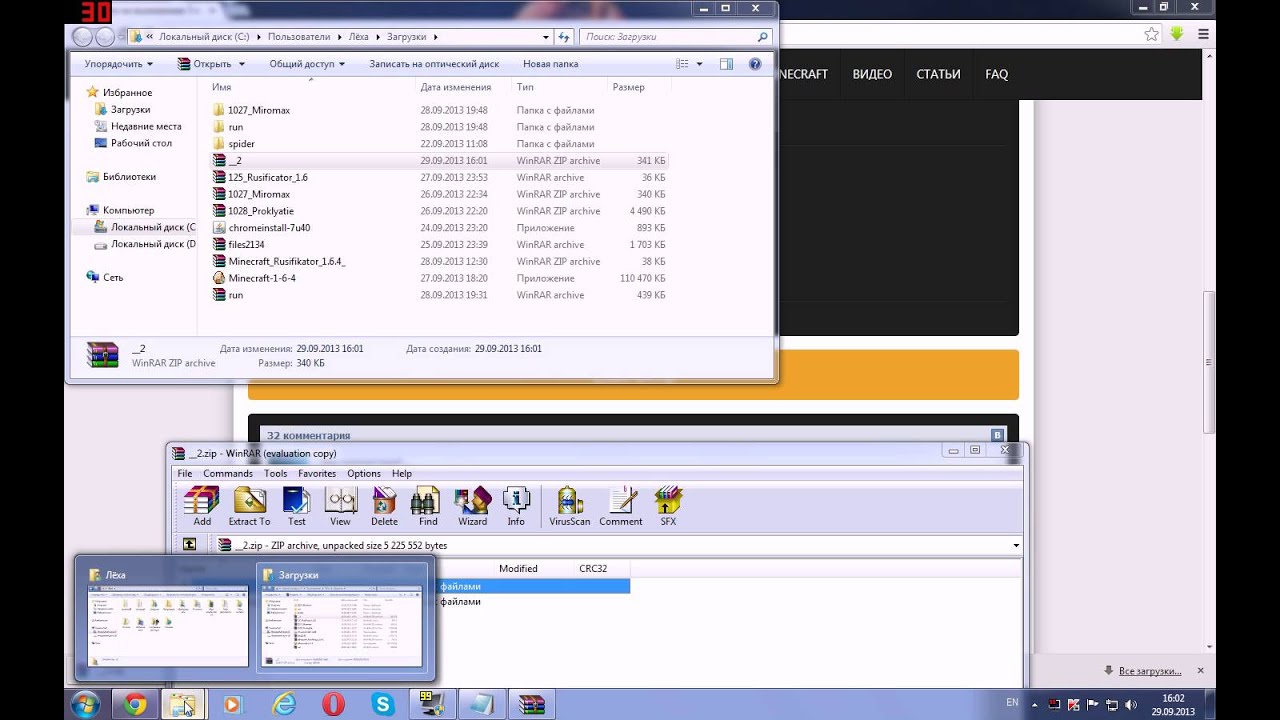The height and width of the screenshot is (720, 1280).
Task: Open Skype from the taskbar
Action: tap(383, 705)
